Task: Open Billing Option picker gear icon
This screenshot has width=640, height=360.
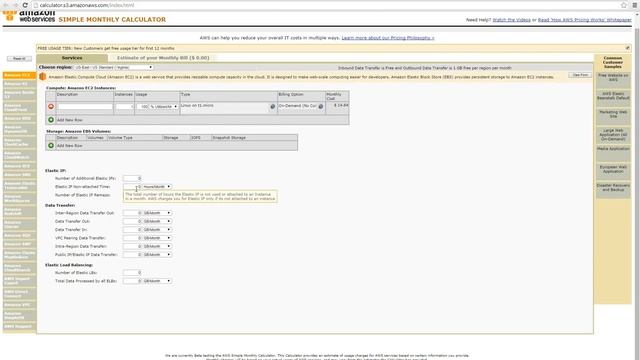Action: click(x=321, y=107)
